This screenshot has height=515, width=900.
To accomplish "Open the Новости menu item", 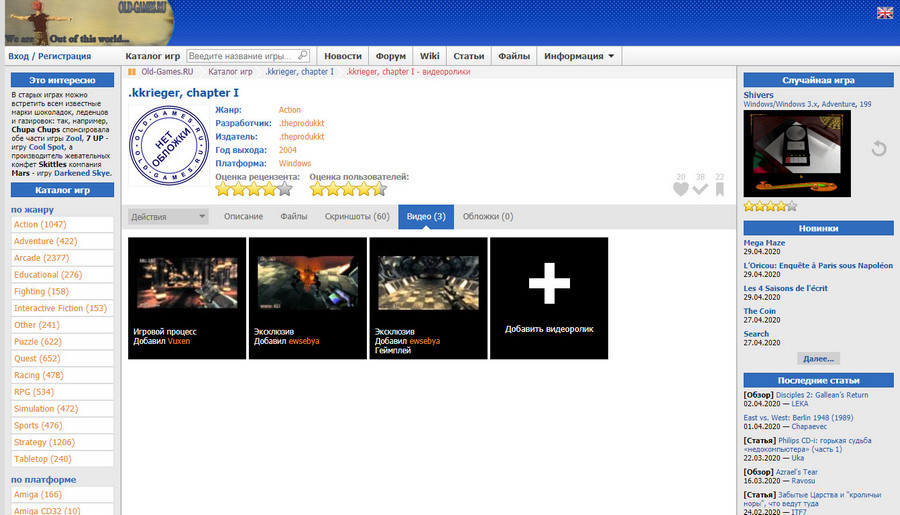I will tap(343, 56).
